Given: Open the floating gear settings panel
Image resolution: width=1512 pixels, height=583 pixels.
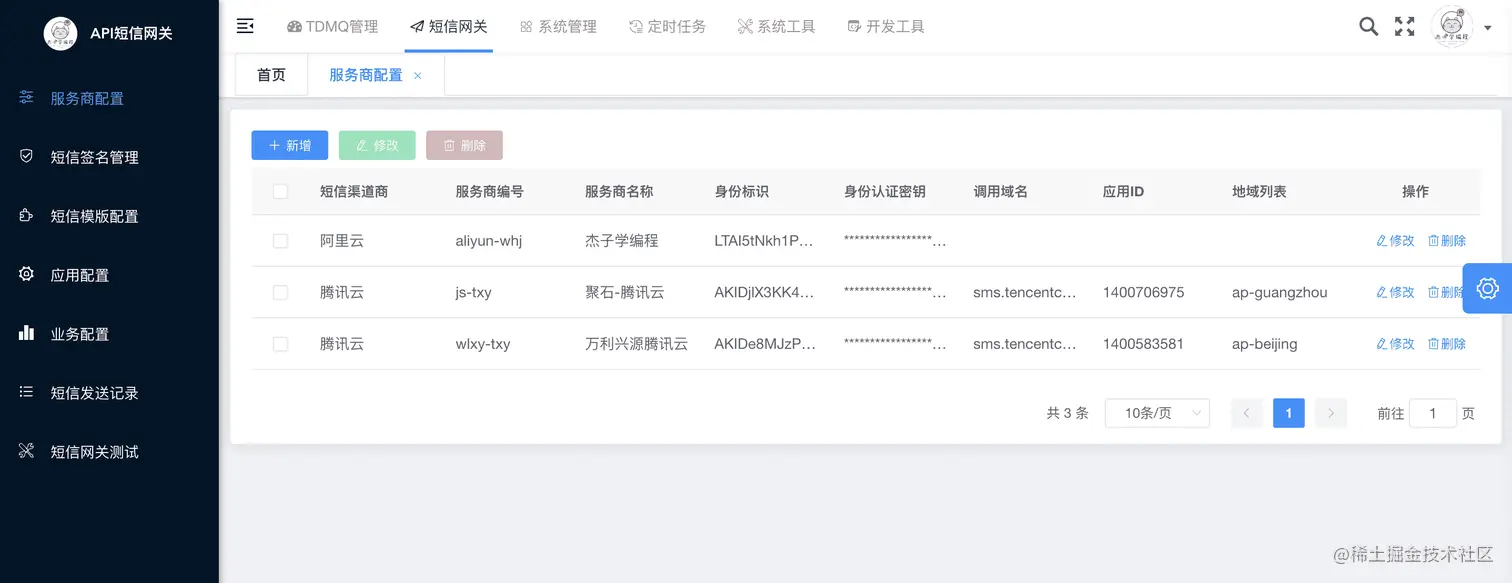Looking at the screenshot, I should (1487, 288).
